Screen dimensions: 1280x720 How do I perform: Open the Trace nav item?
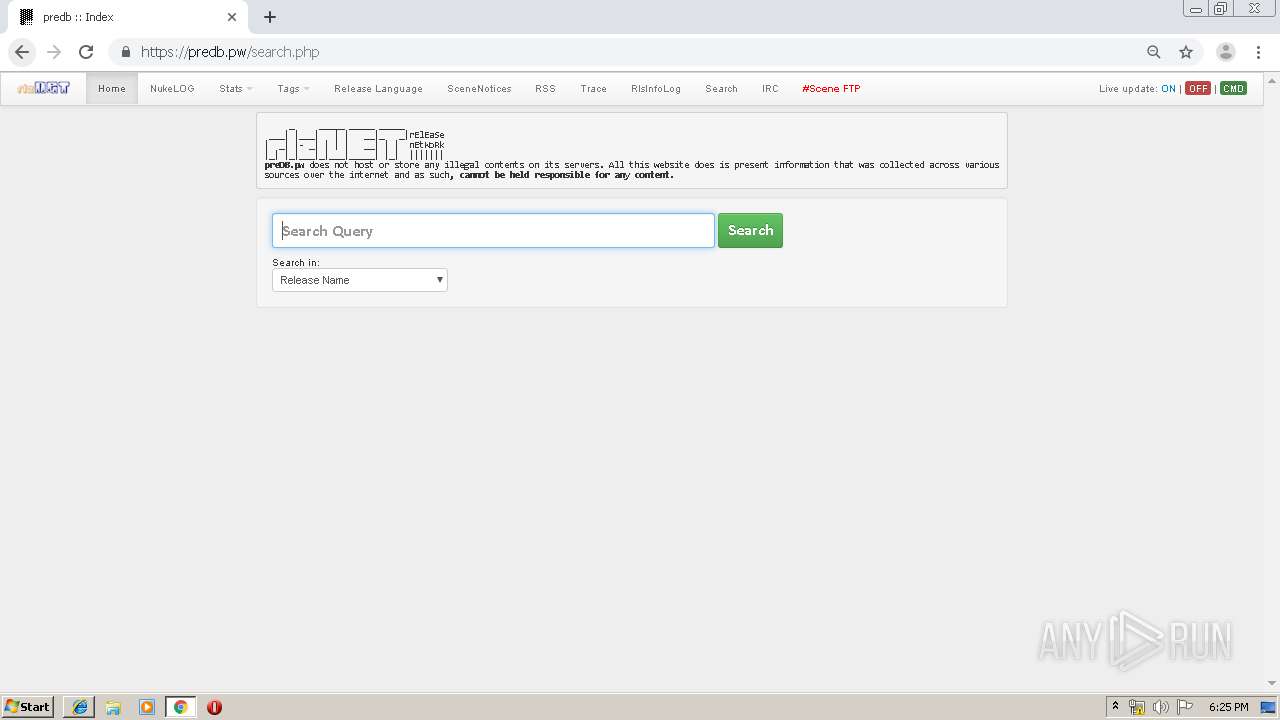(x=593, y=89)
